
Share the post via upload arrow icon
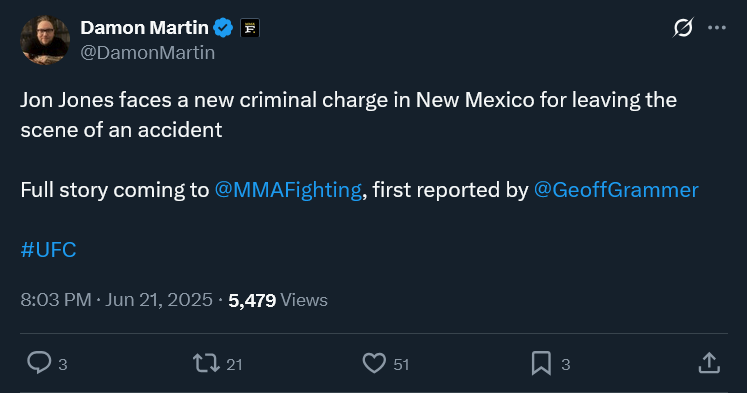pyautogui.click(x=709, y=363)
